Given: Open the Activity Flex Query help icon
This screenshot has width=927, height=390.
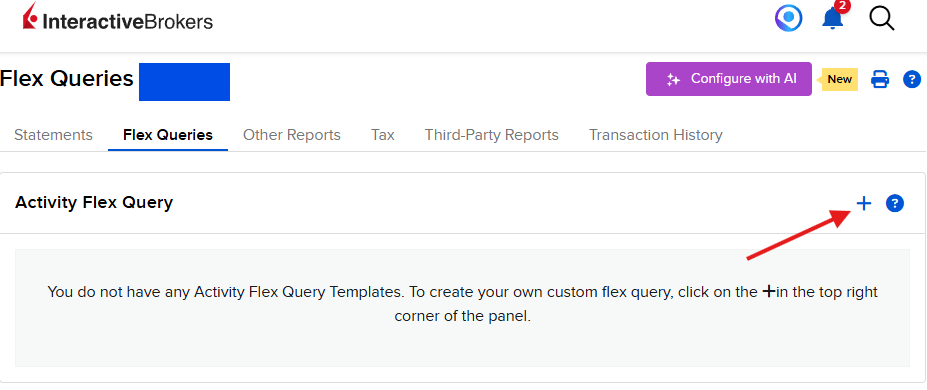Looking at the screenshot, I should point(894,203).
